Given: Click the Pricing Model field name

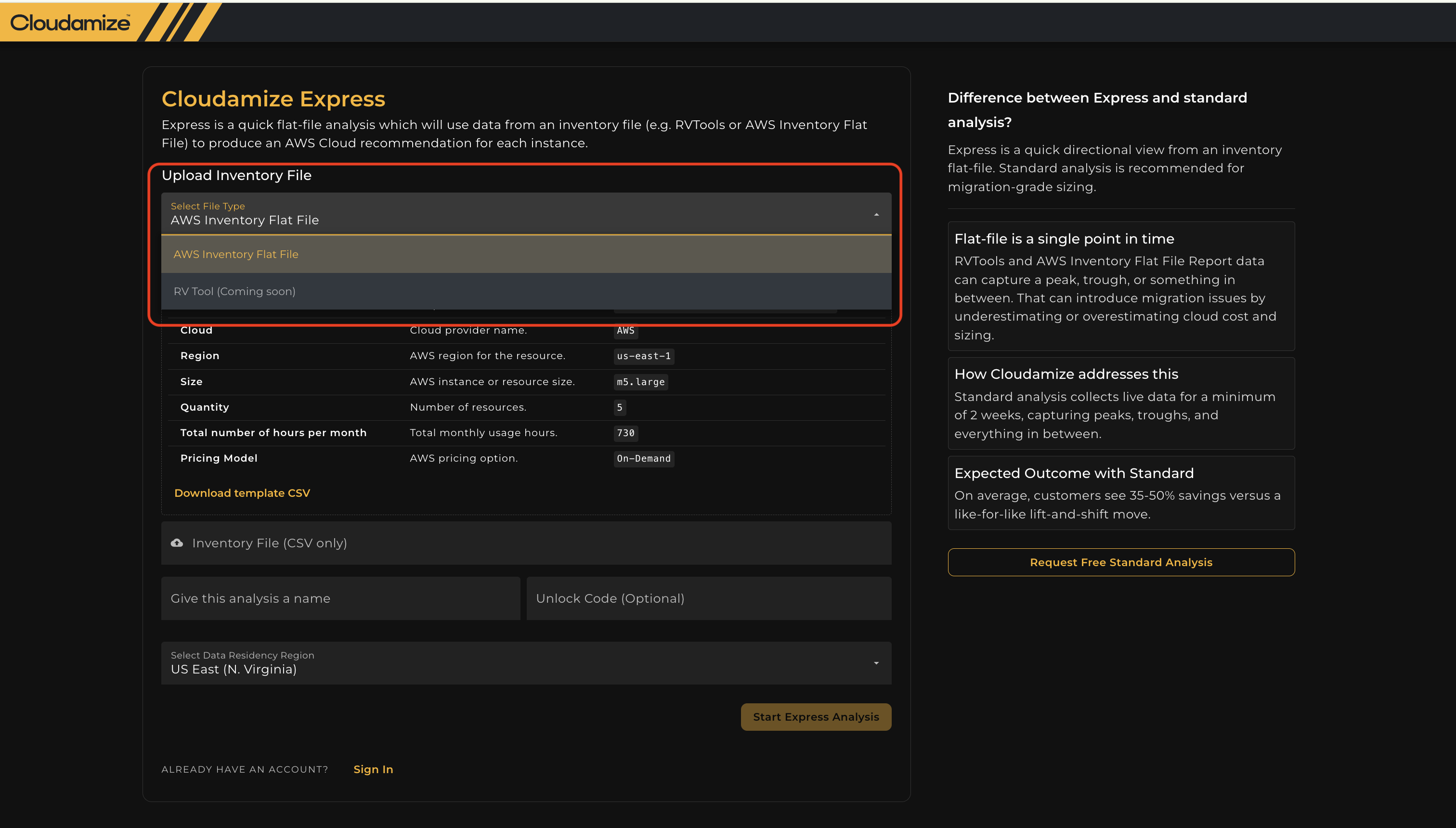Looking at the screenshot, I should coord(219,458).
